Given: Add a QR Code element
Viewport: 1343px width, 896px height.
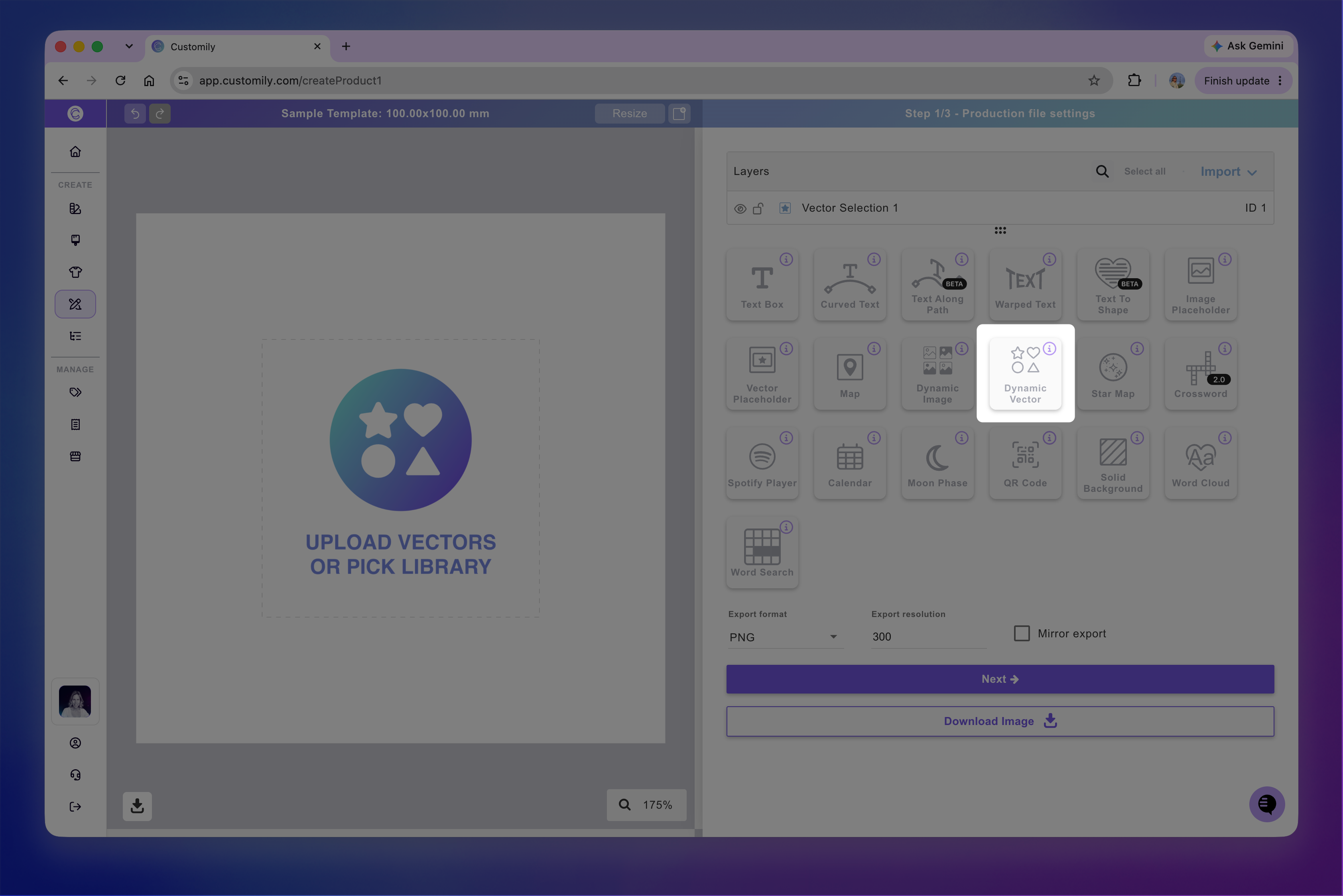Looking at the screenshot, I should click(x=1025, y=463).
